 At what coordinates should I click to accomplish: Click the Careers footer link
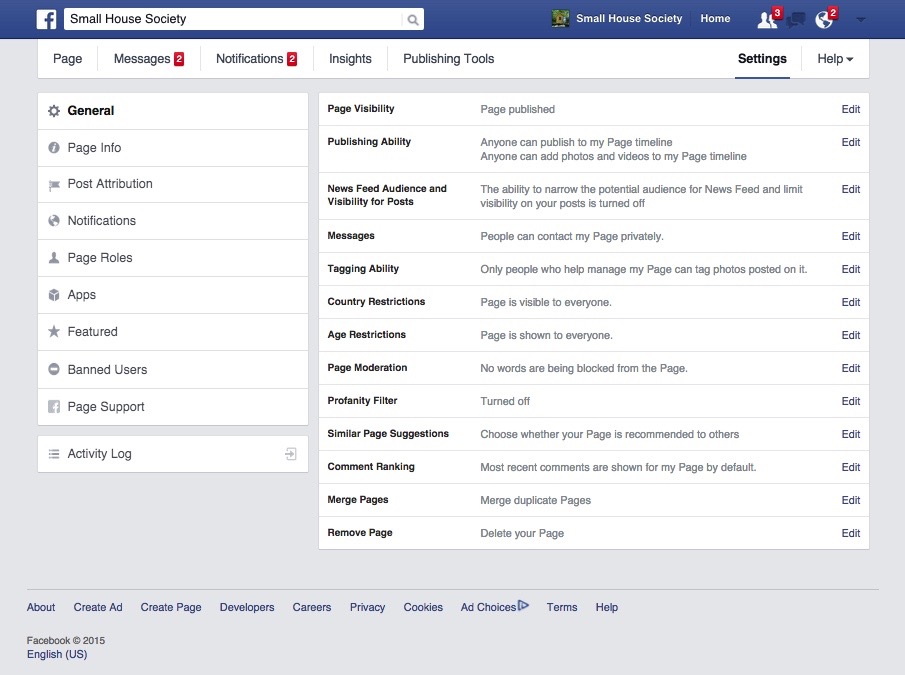click(x=312, y=608)
